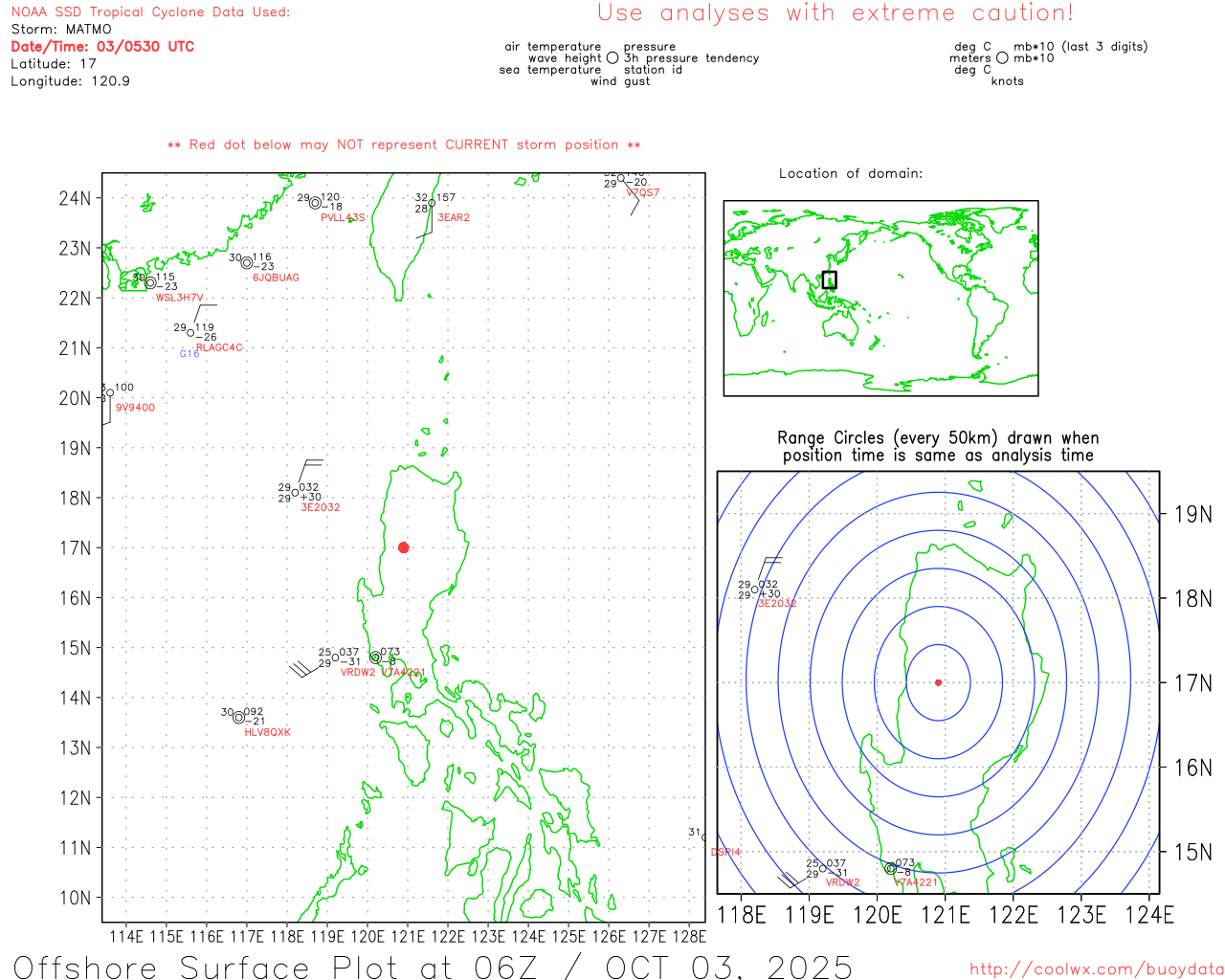Click 'Offshore Surface Plot at 06Z' title
Screen dimensions: 1225x980
pos(433,967)
